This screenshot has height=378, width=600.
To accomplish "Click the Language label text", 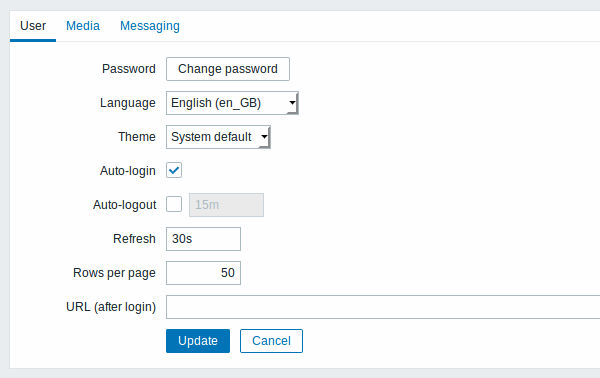I will pos(128,103).
